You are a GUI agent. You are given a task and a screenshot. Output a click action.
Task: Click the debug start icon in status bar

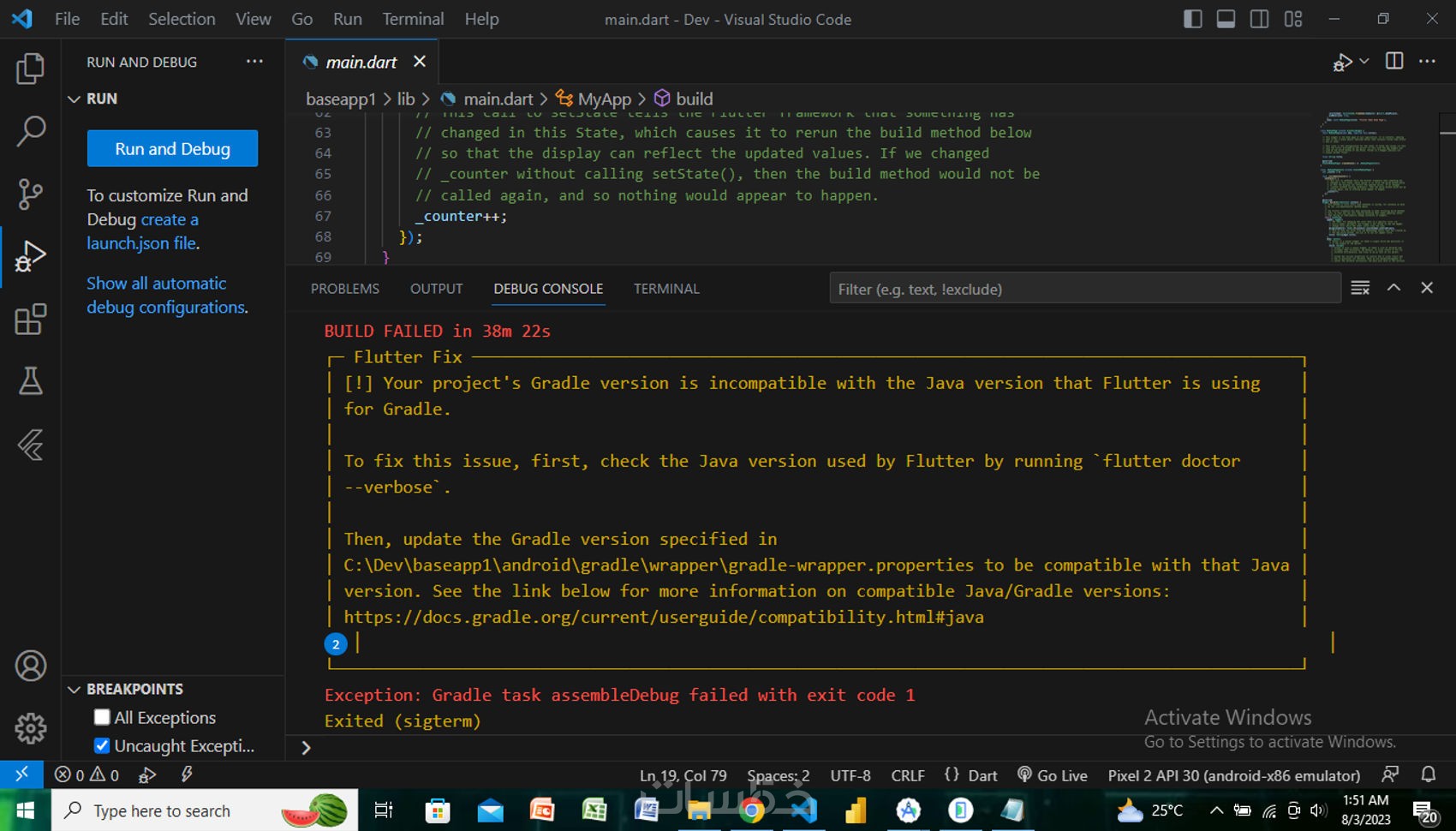pos(147,774)
